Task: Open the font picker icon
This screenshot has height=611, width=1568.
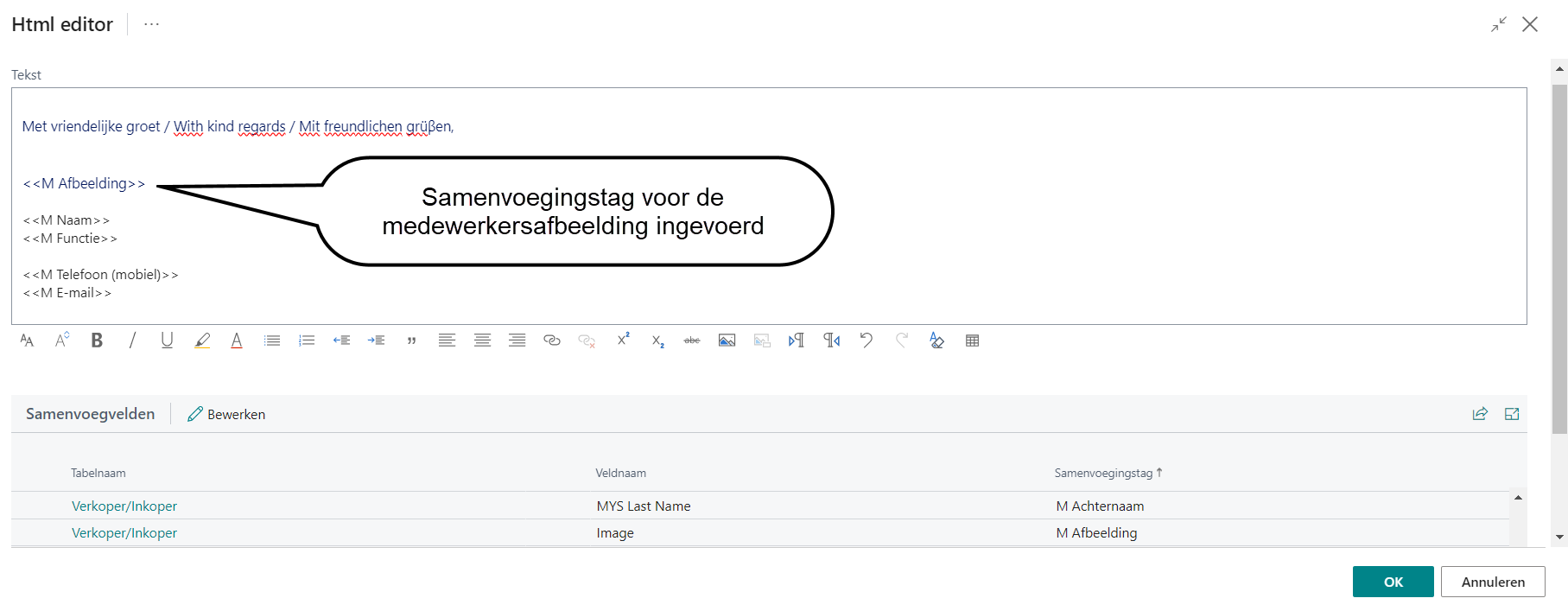Action: pos(27,341)
